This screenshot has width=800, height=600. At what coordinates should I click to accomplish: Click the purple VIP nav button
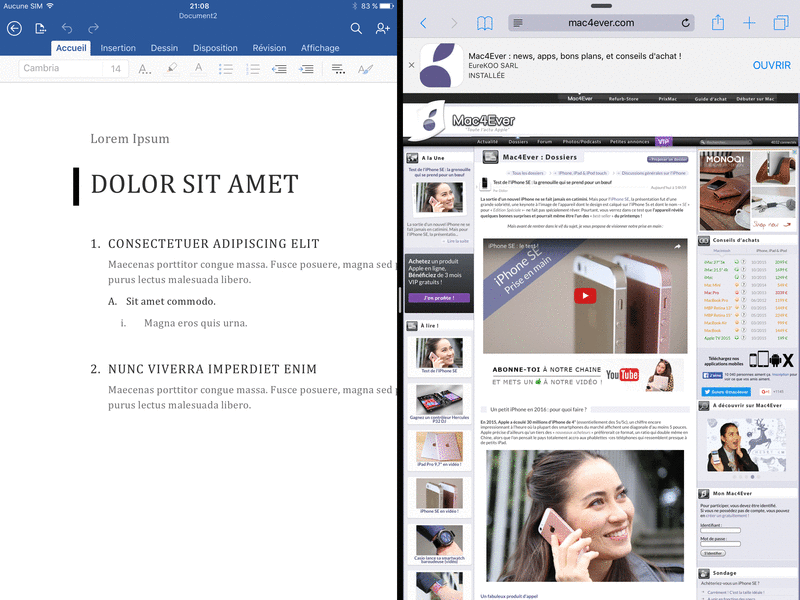663,142
